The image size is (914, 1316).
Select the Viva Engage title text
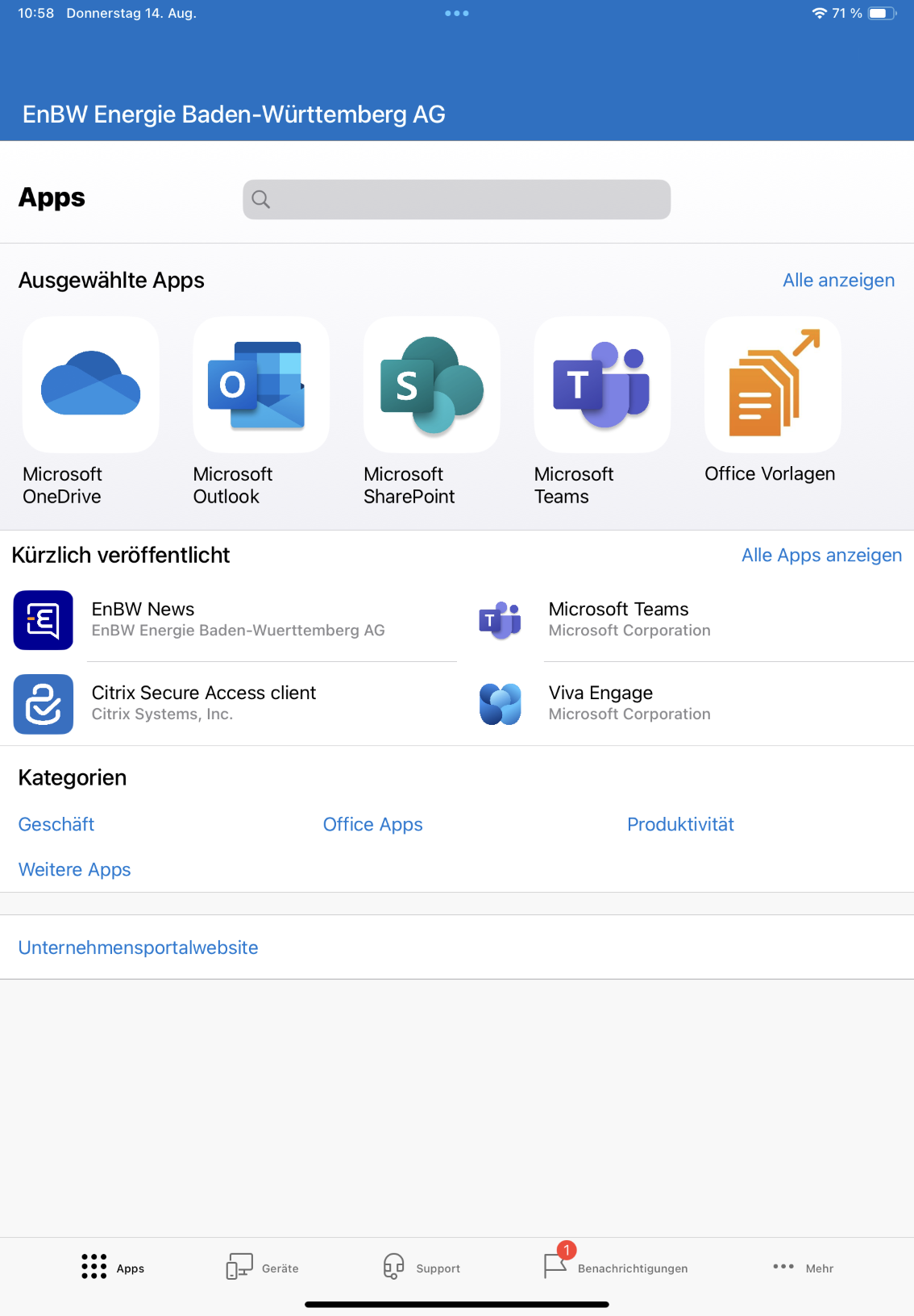pos(601,693)
